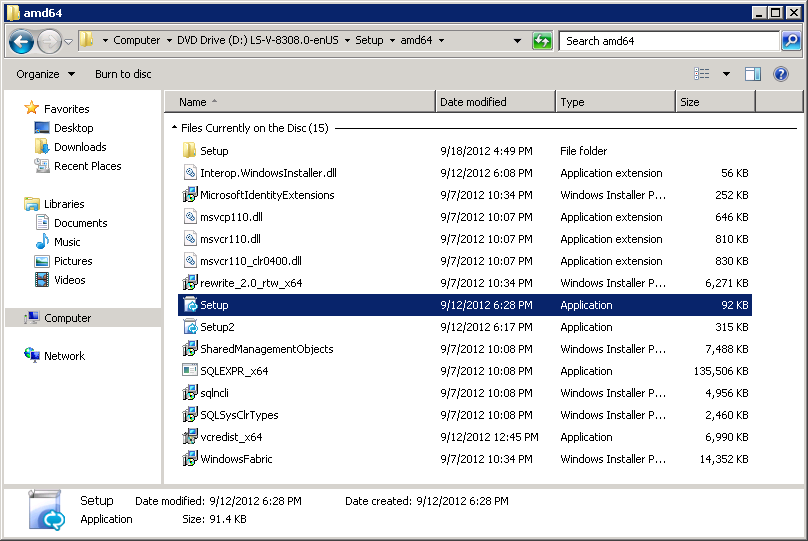Click Burn to disc
The width and height of the screenshot is (808, 541).
tap(123, 74)
